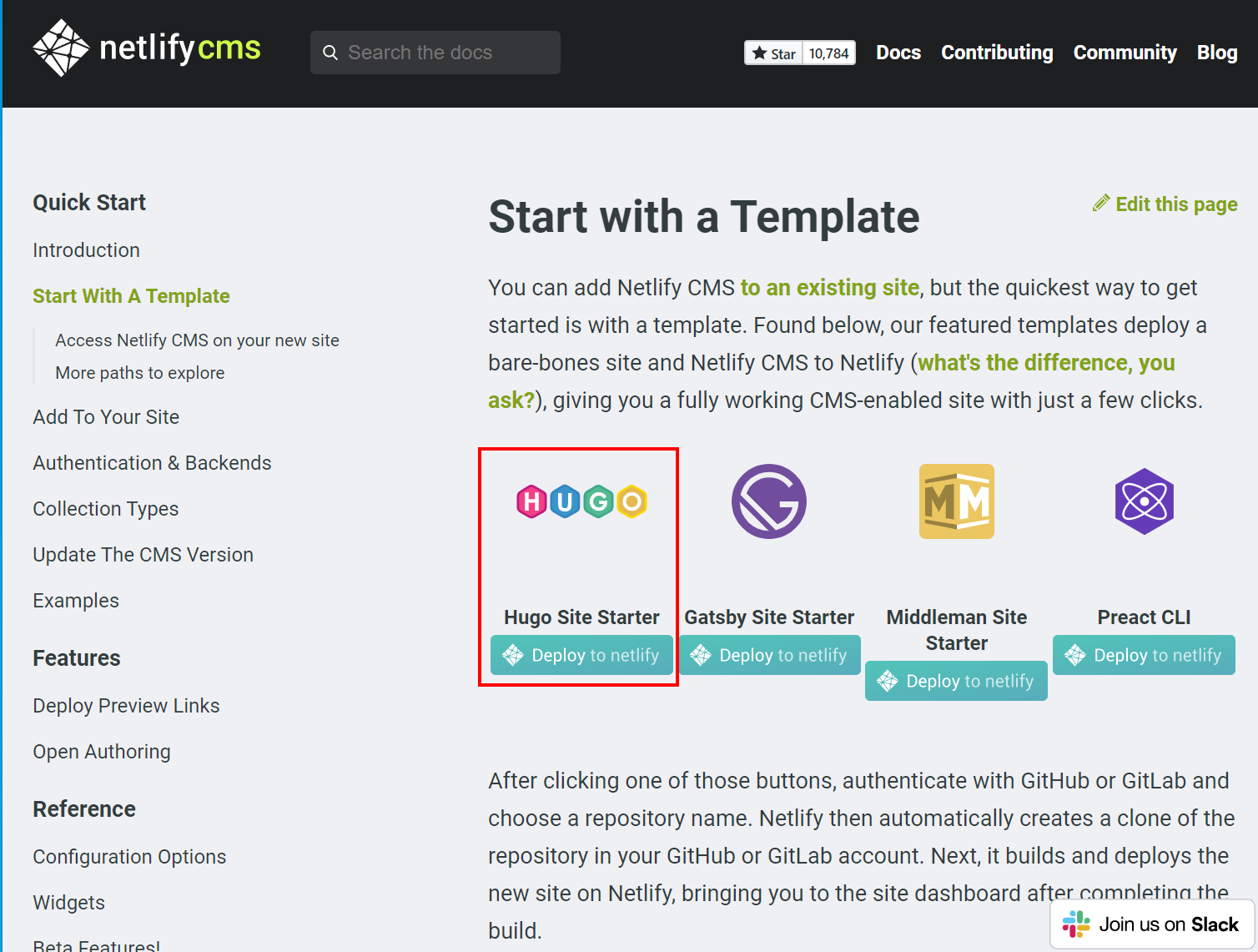The width and height of the screenshot is (1258, 952).
Task: Deploy the Hugo Site Starter to Netlify
Action: tap(581, 655)
